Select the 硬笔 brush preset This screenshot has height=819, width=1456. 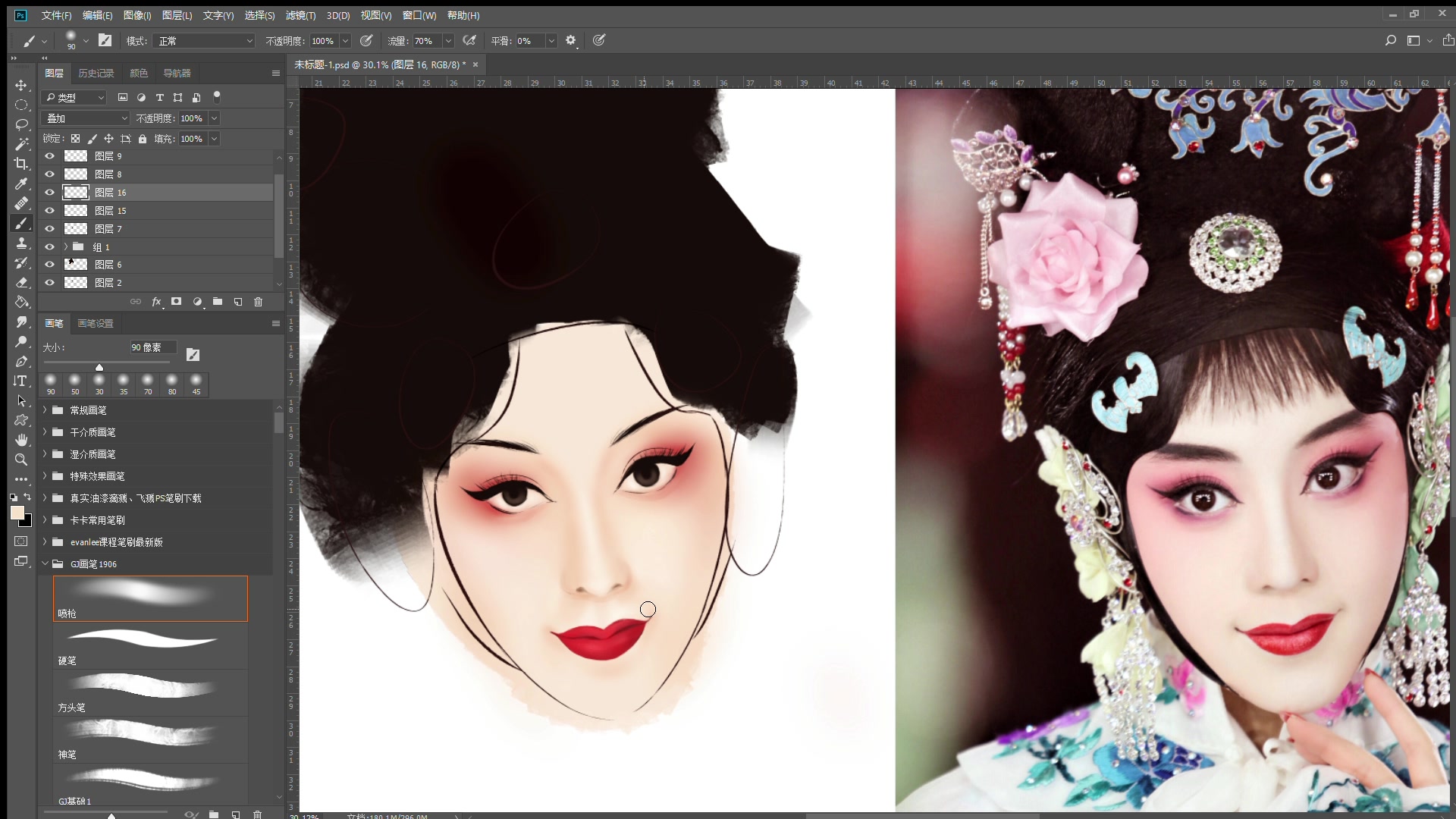coord(150,645)
